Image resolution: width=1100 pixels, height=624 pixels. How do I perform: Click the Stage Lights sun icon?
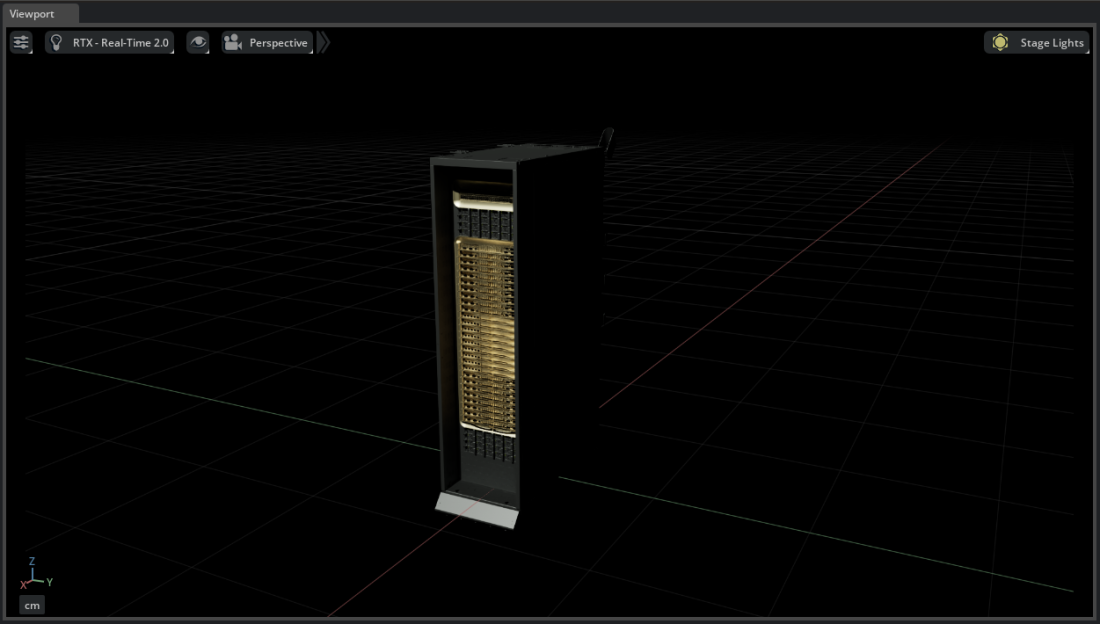click(x=999, y=42)
